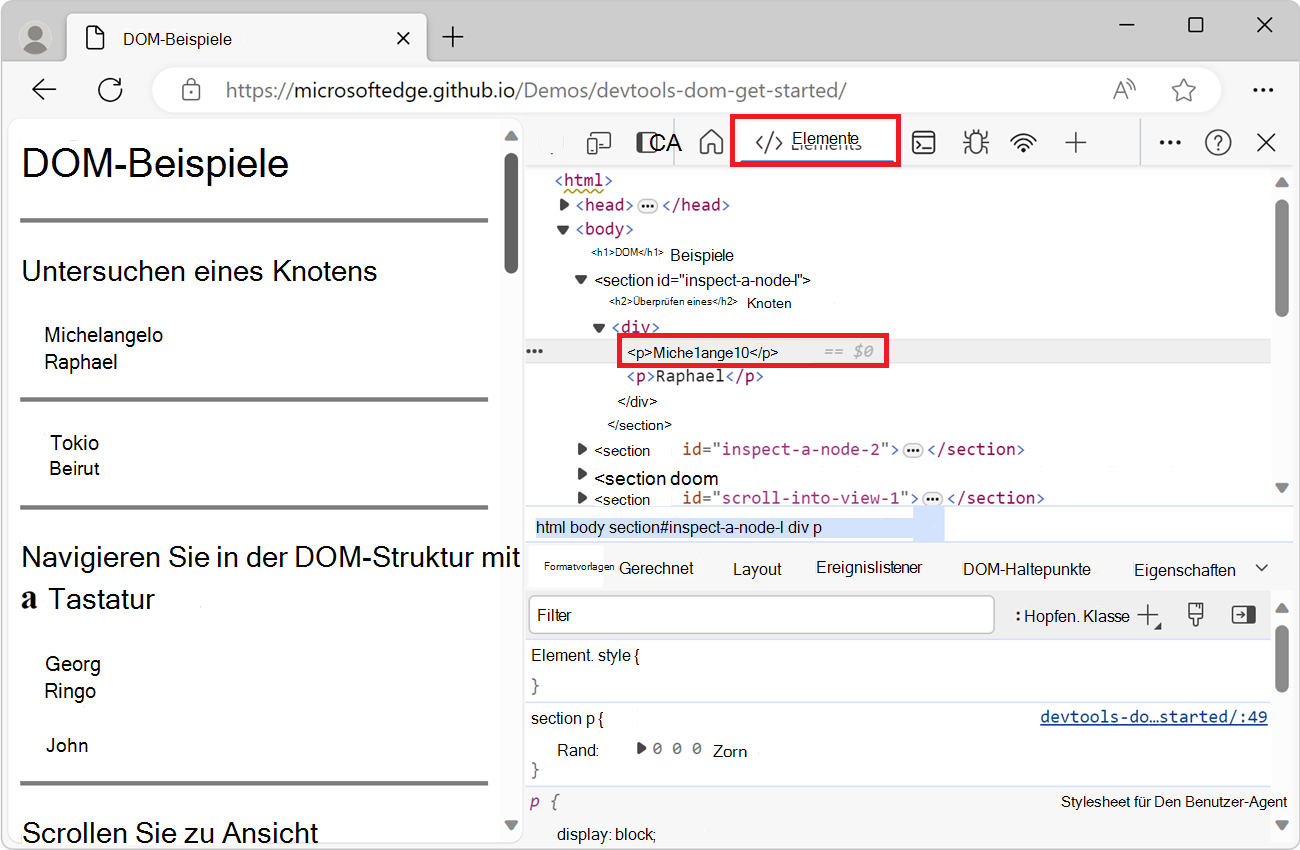Screen dimensions: 1300x850
Task: Open the Sources bug icon
Action: [x=975, y=143]
